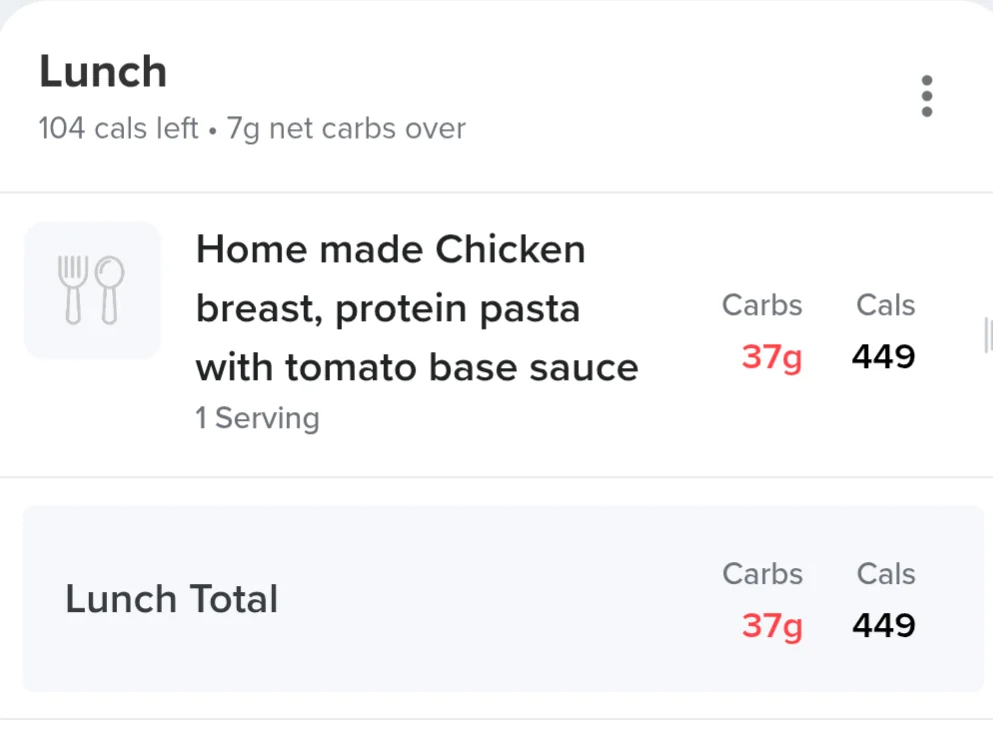Click the Lunch heading
Screen dimensions: 993x734
103,72
